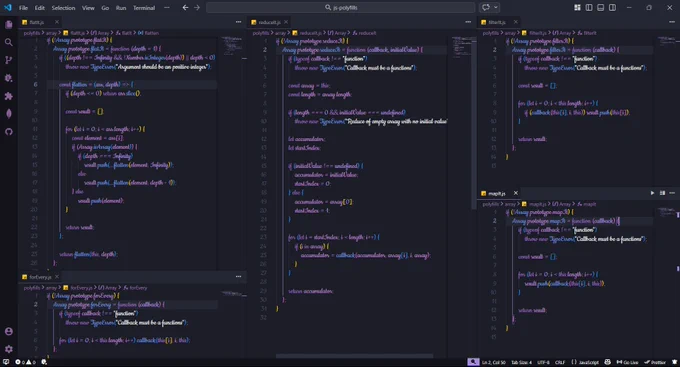680x367 pixels.
Task: Open the Extensions view
Action: 9,96
